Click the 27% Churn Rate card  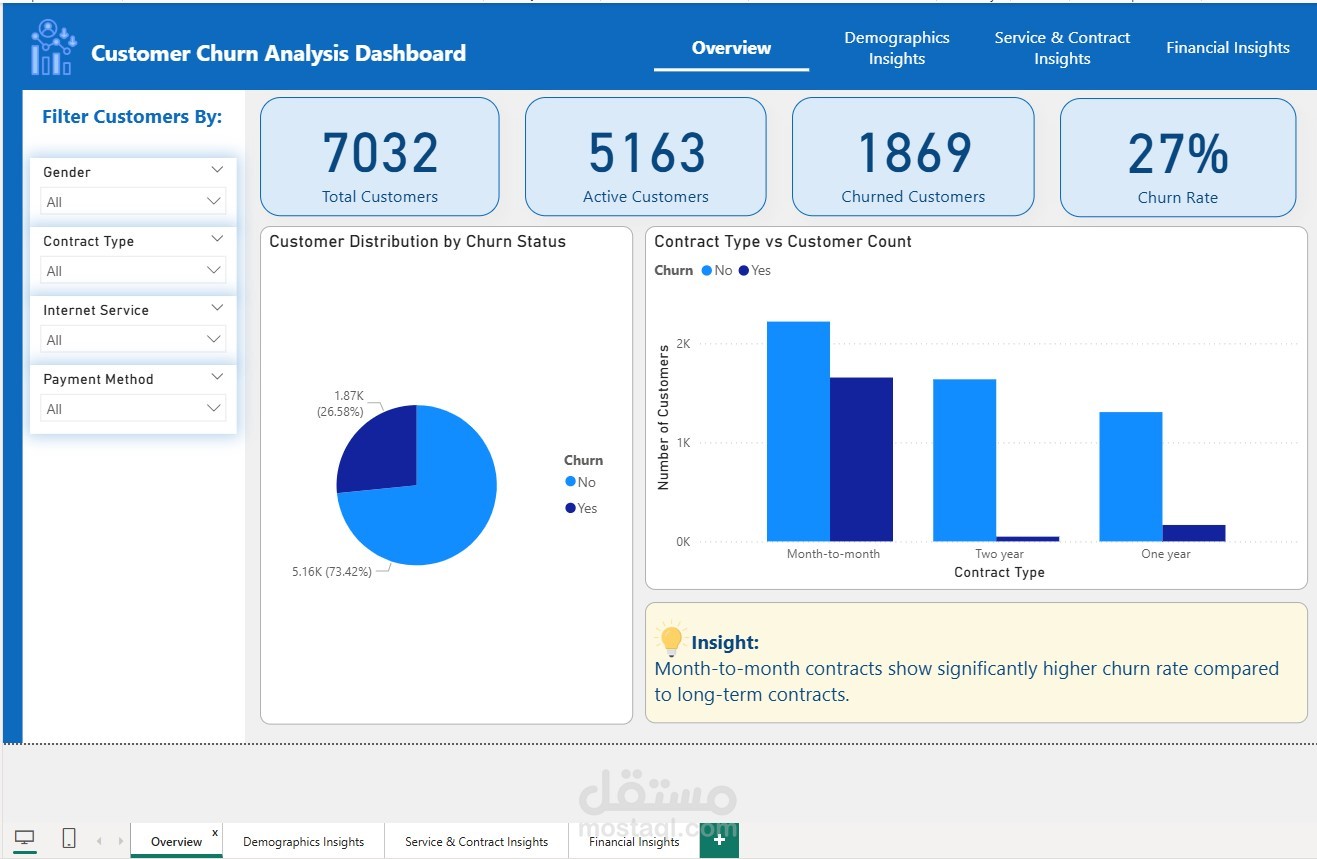(x=1178, y=157)
